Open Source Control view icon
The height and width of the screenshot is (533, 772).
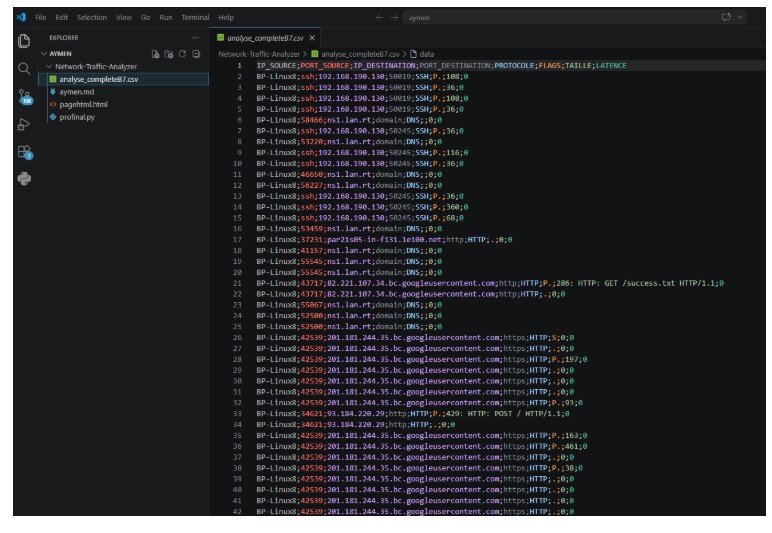click(25, 96)
